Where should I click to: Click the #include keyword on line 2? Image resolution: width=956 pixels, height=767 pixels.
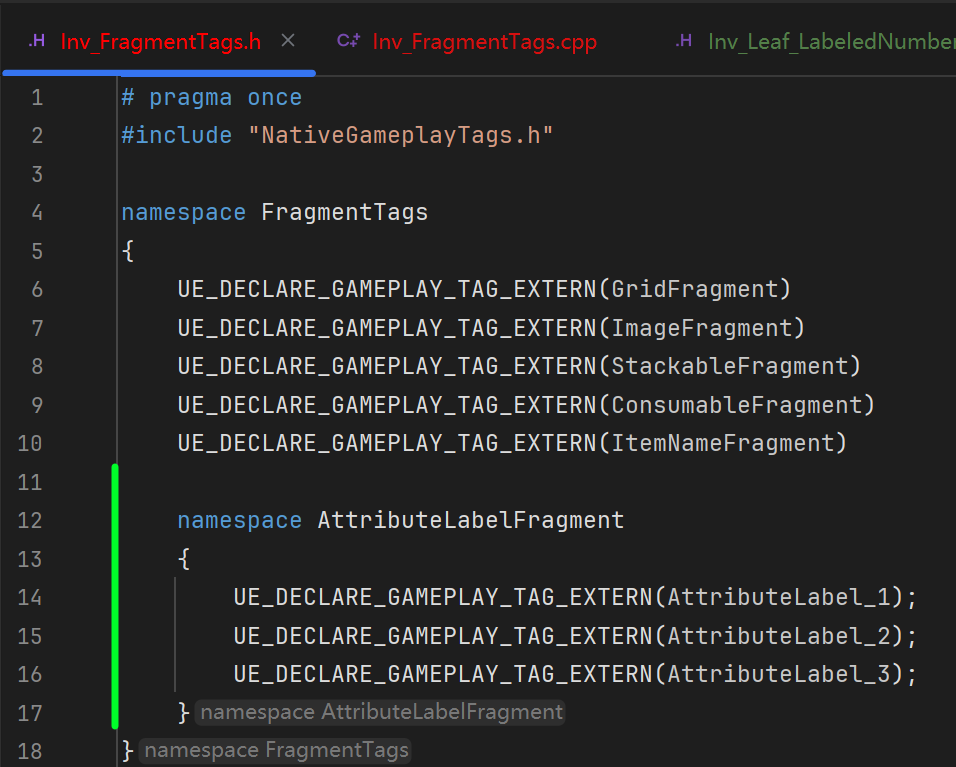point(177,135)
